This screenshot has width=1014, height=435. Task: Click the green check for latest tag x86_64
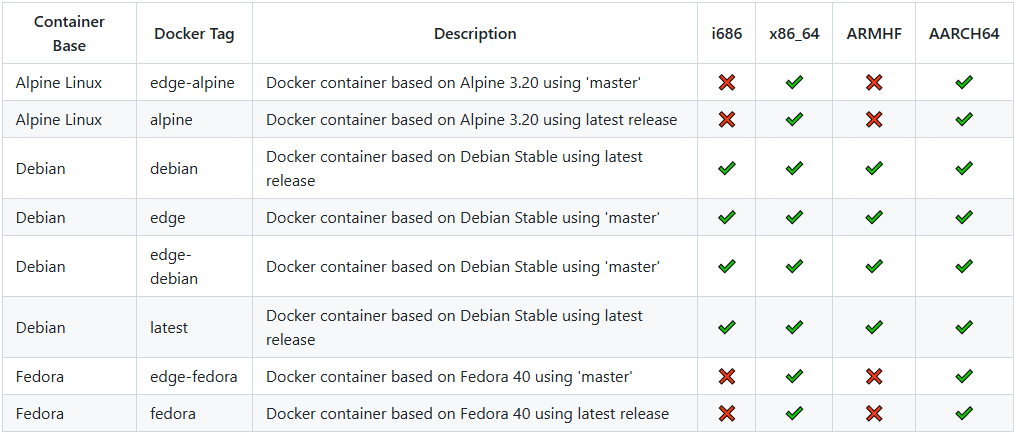coord(794,328)
